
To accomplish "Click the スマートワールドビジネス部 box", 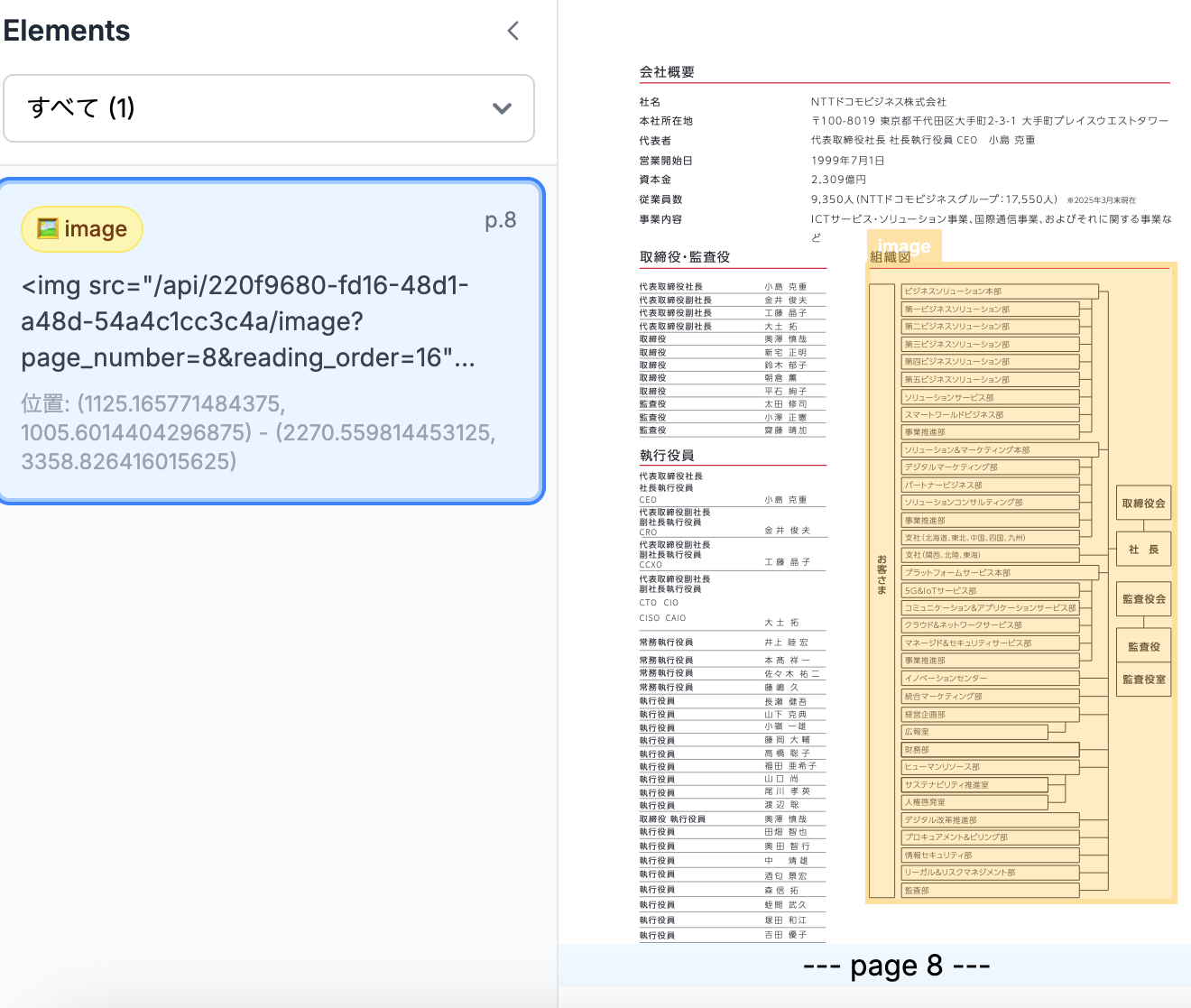I will (x=990, y=415).
